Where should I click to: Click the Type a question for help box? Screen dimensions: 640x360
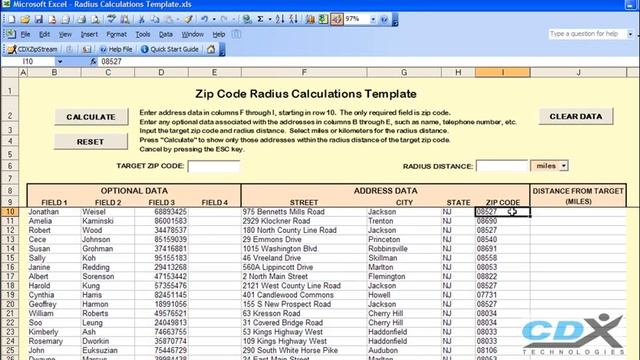click(x=587, y=34)
